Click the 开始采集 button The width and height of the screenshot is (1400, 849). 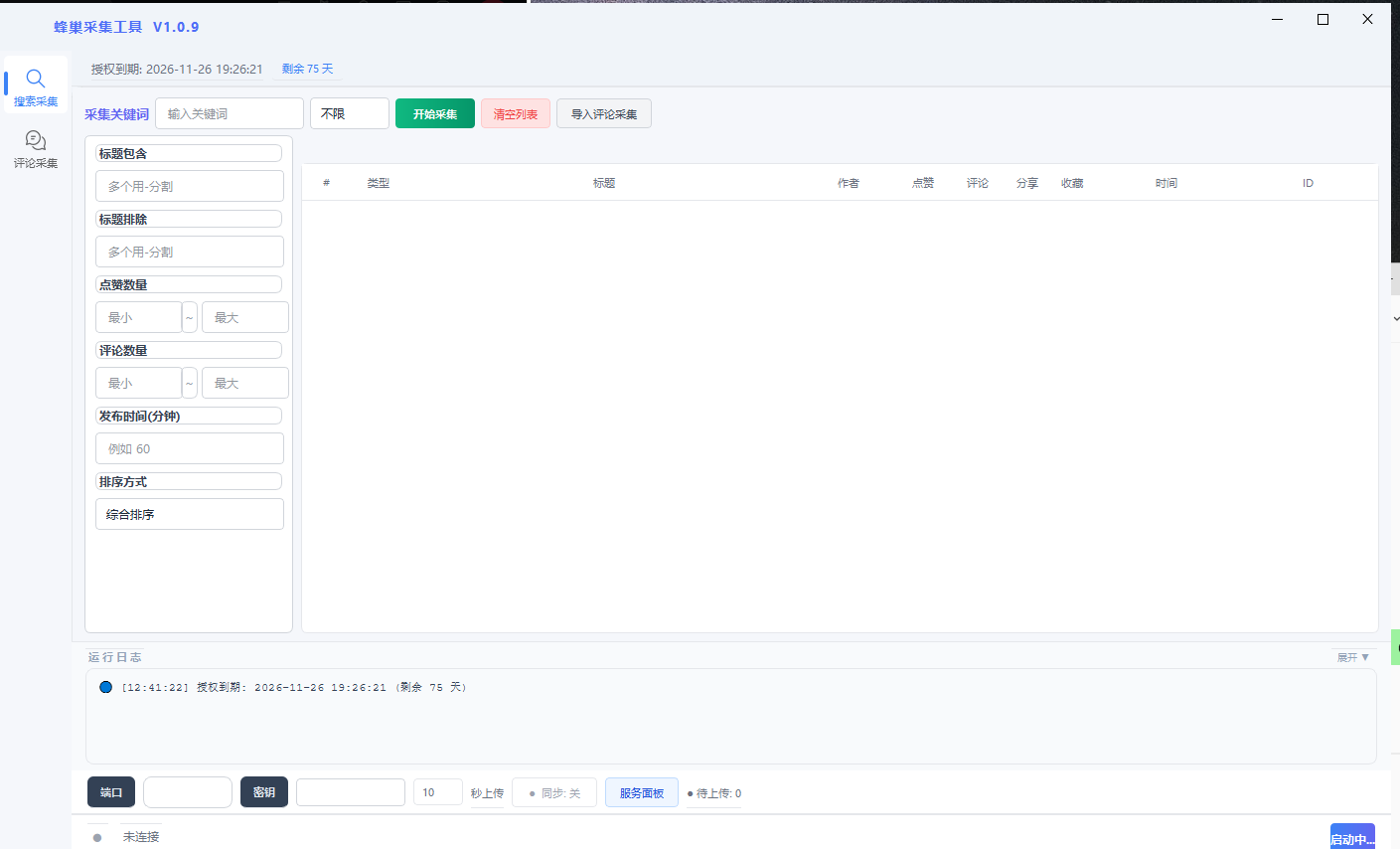click(x=435, y=113)
